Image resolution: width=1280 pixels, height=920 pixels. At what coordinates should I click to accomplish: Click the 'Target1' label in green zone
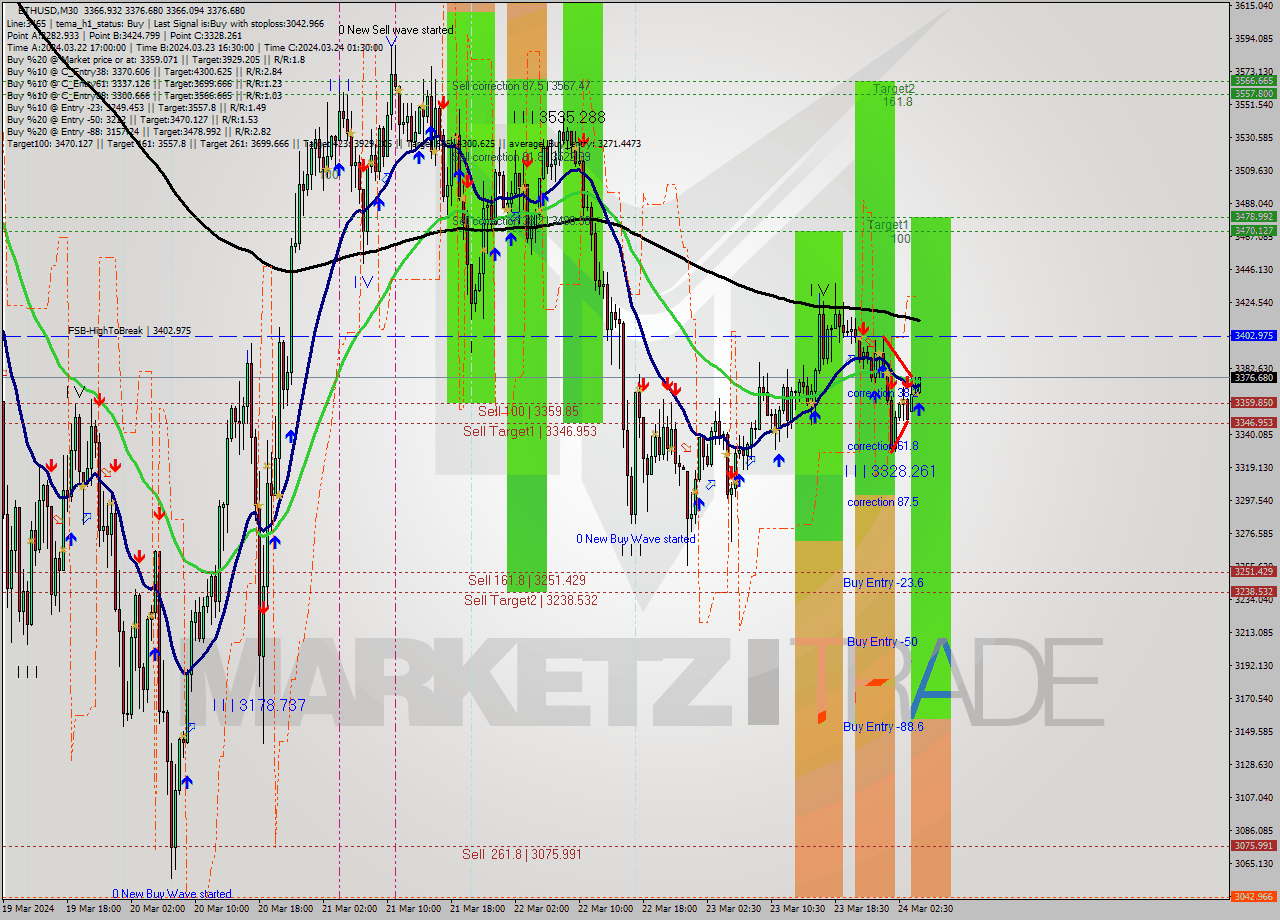pyautogui.click(x=888, y=225)
